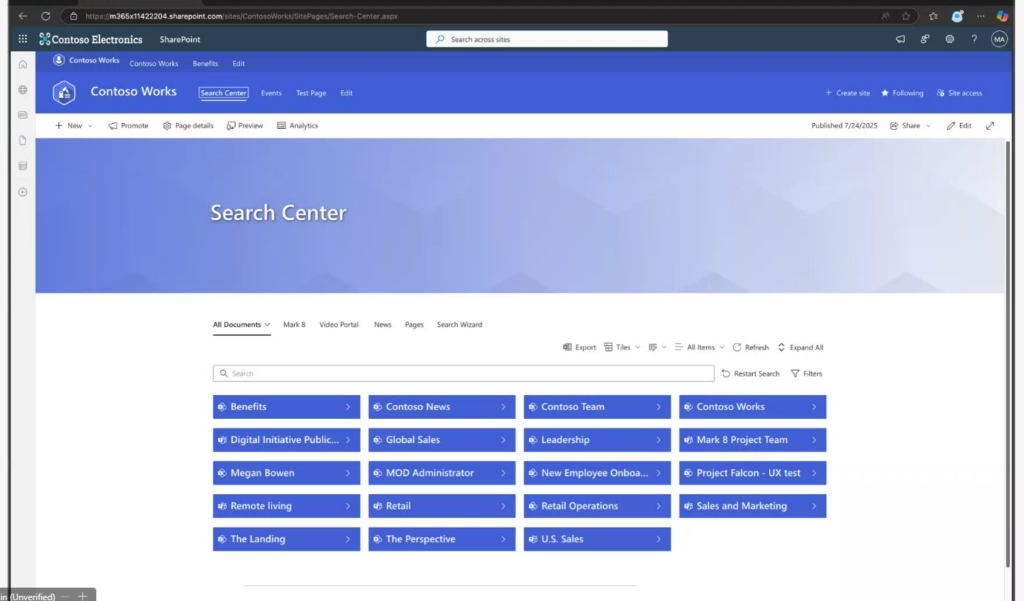
Task: Click Create site
Action: click(847, 93)
